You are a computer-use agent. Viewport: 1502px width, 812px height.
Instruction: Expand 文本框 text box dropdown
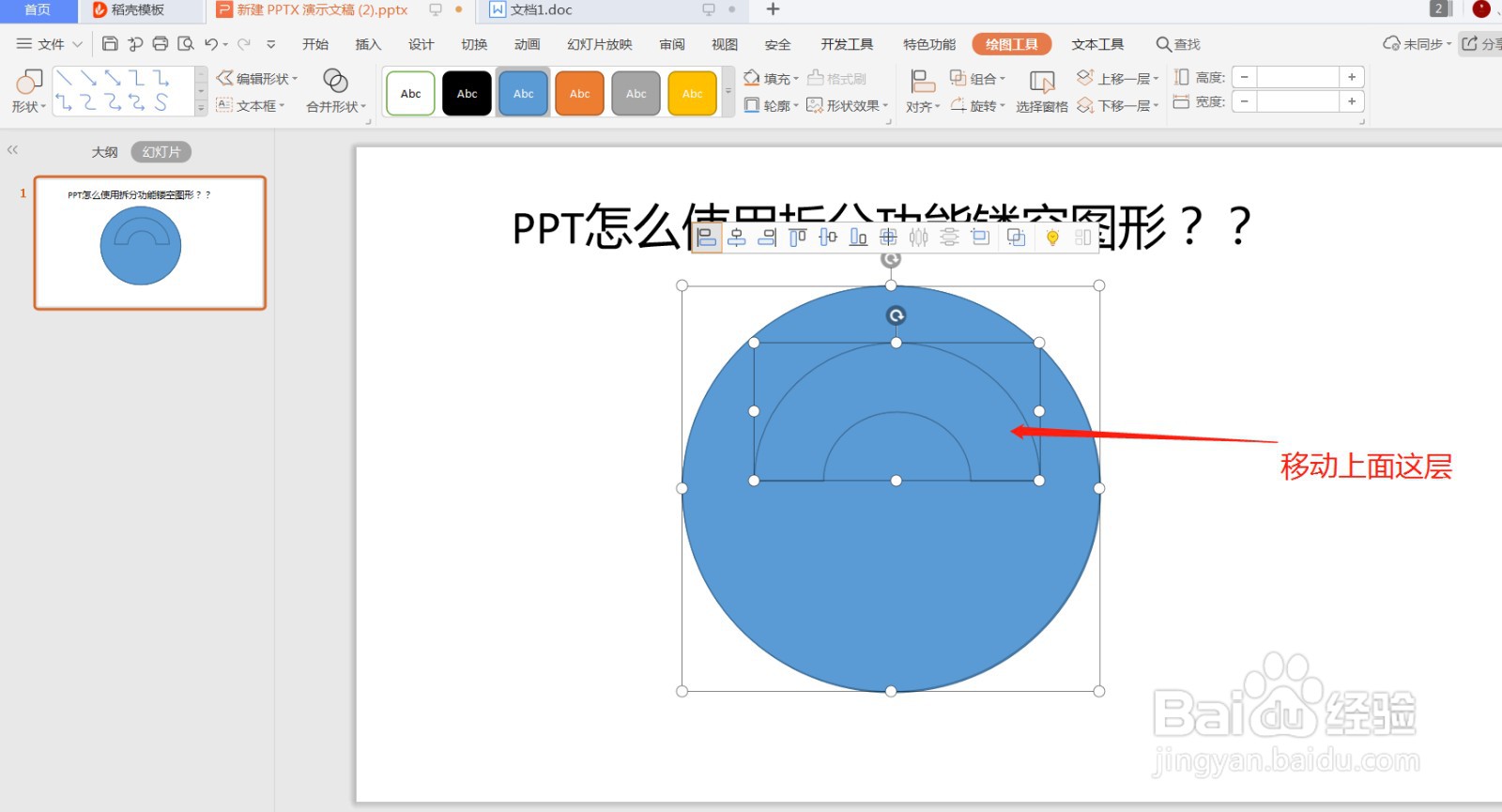point(282,106)
